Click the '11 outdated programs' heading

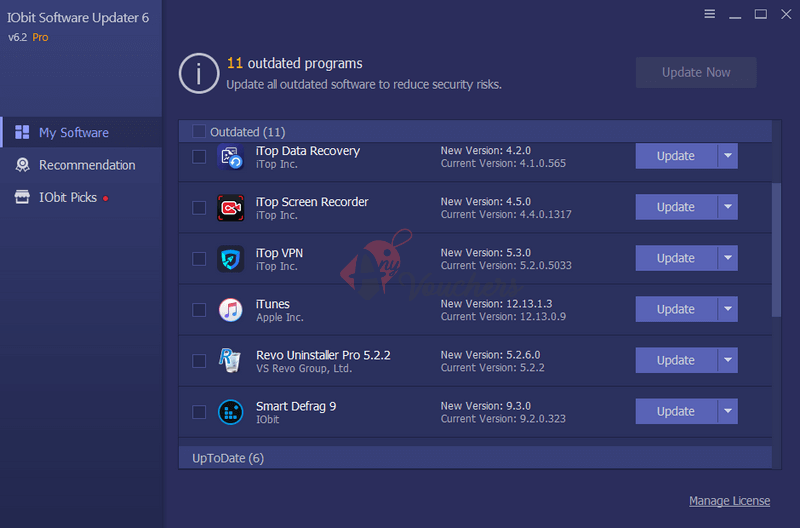coord(294,63)
